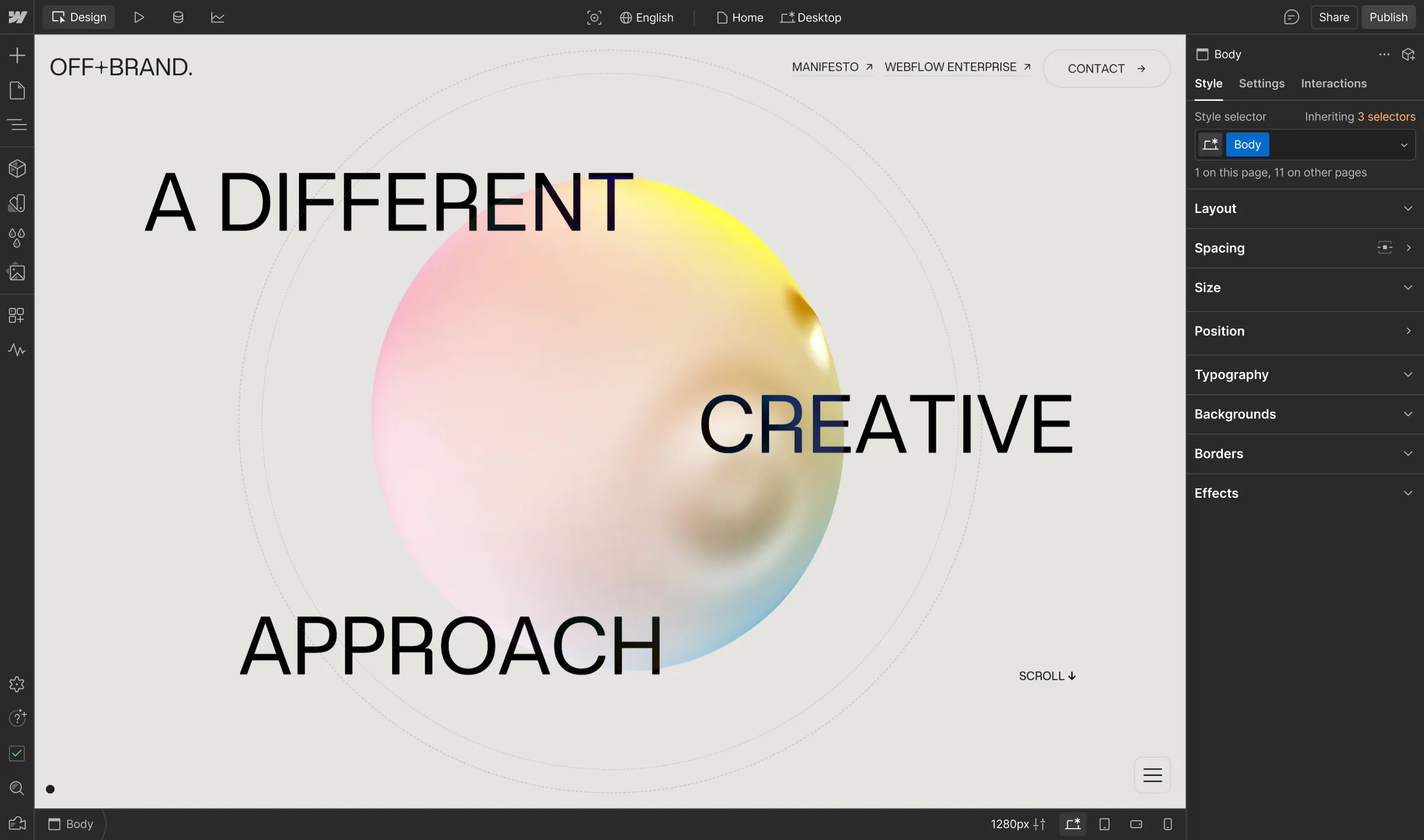Open the Navigator panel
This screenshot has height=840, width=1424.
(x=17, y=125)
